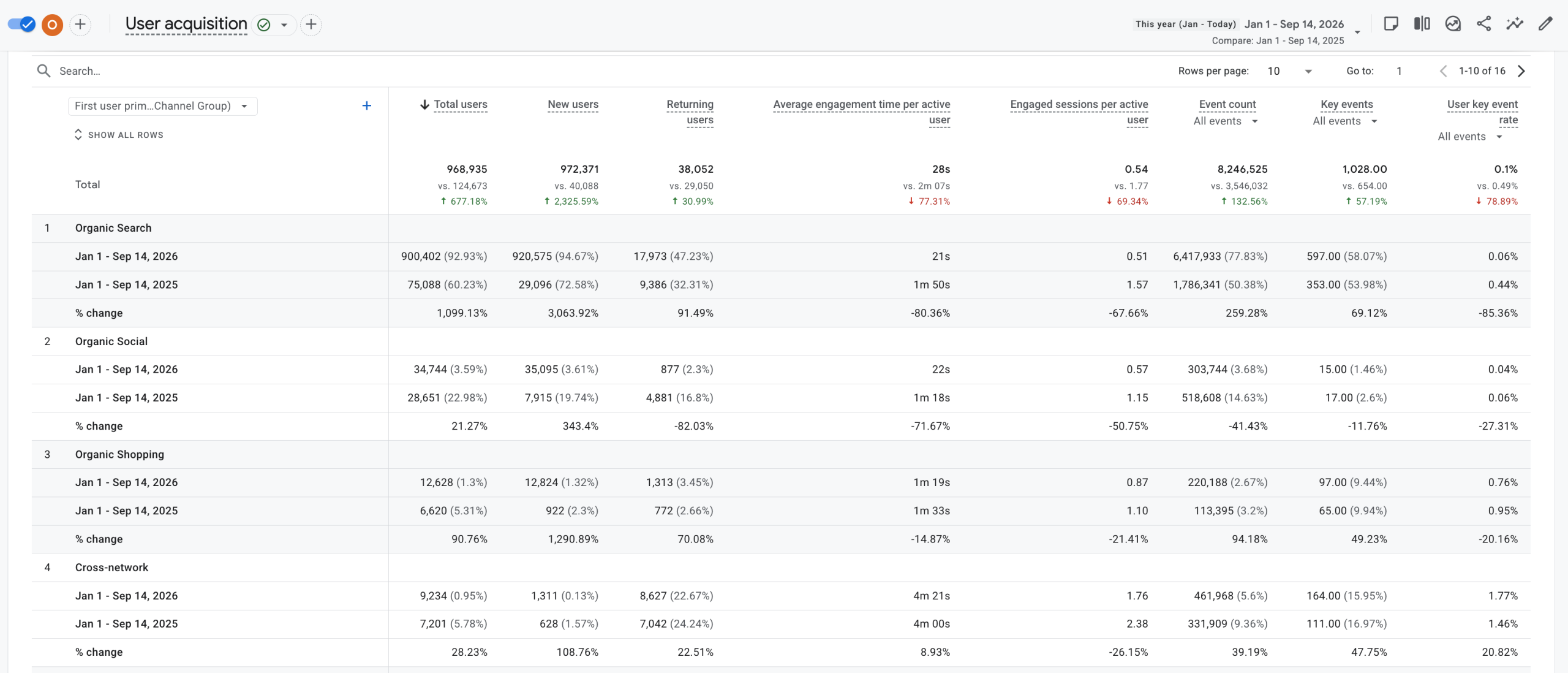
Task: Click the total event count 8,246,525
Action: [1242, 169]
